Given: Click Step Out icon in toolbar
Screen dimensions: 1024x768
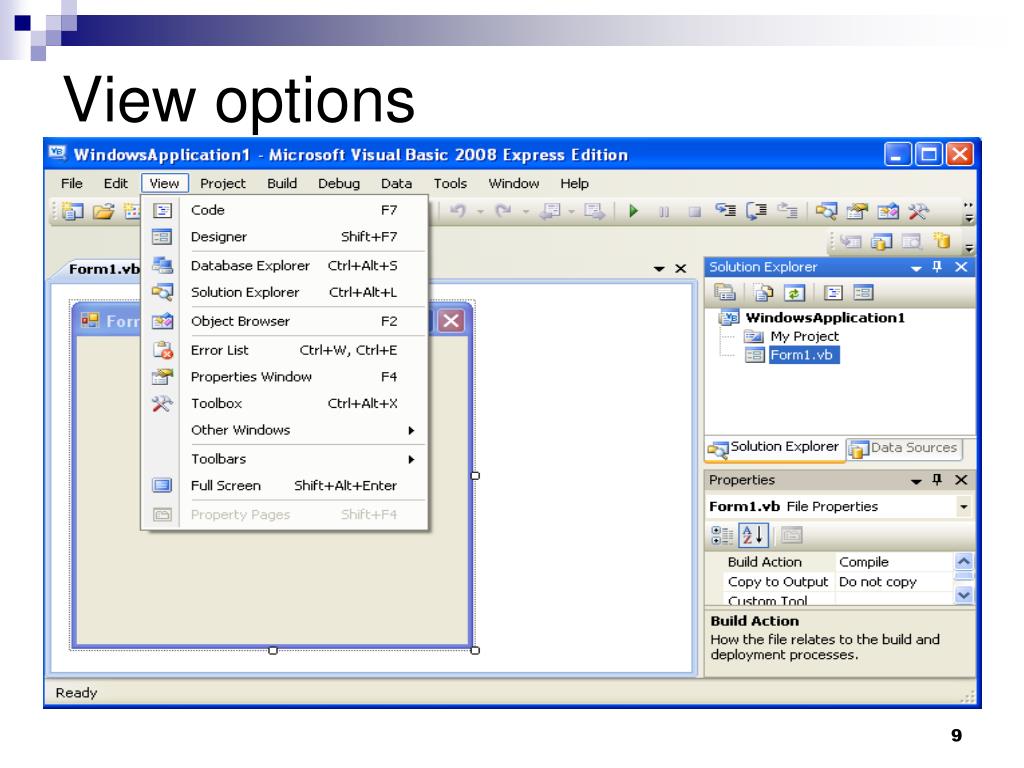Looking at the screenshot, I should (x=788, y=211).
